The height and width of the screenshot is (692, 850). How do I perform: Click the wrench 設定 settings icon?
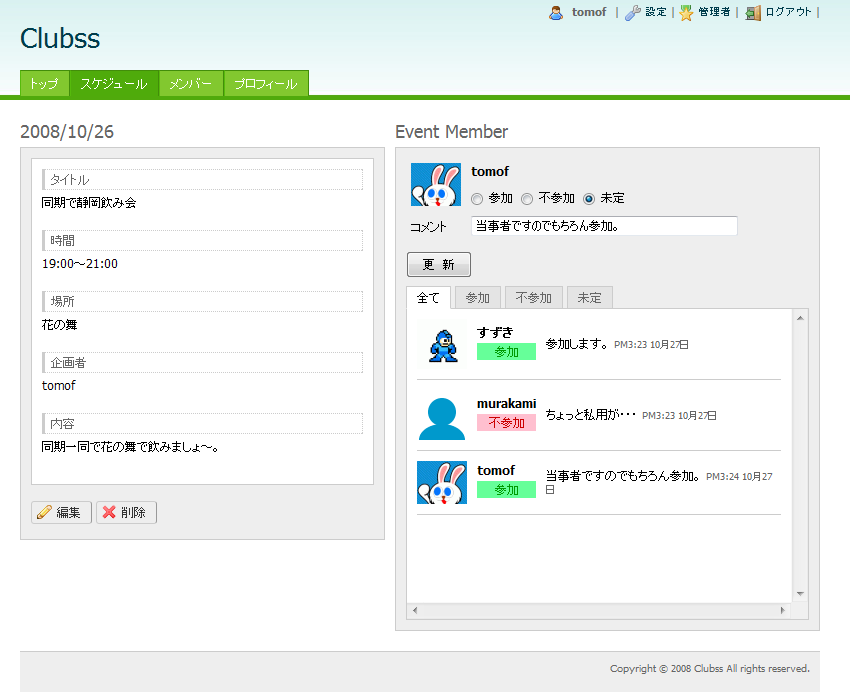coord(632,12)
